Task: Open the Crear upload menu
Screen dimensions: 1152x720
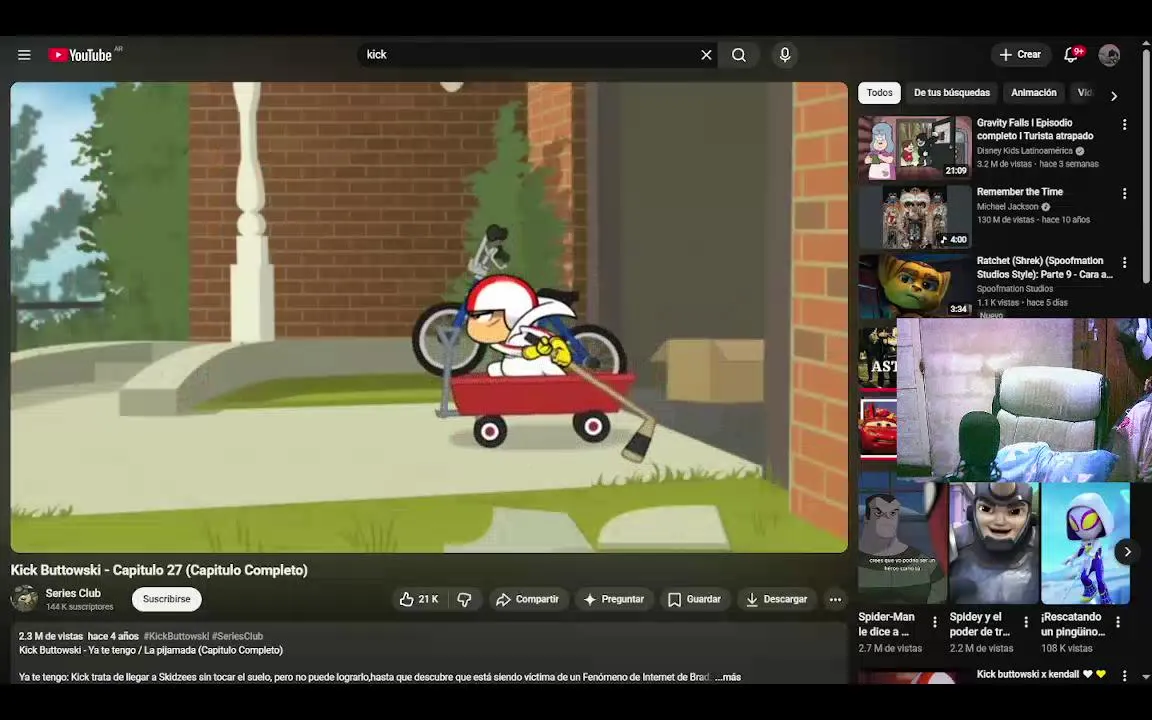Action: pyautogui.click(x=1020, y=55)
